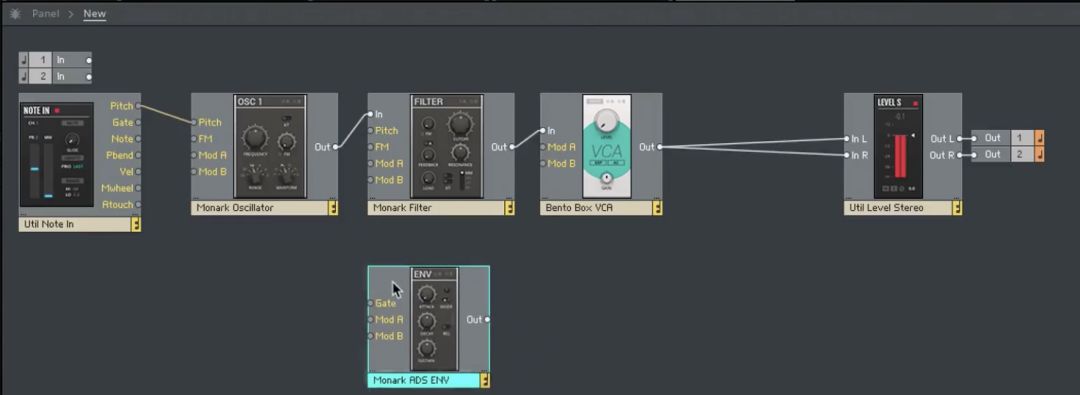Click the filter Cutoff knob
1080x395 pixels.
coord(458,125)
